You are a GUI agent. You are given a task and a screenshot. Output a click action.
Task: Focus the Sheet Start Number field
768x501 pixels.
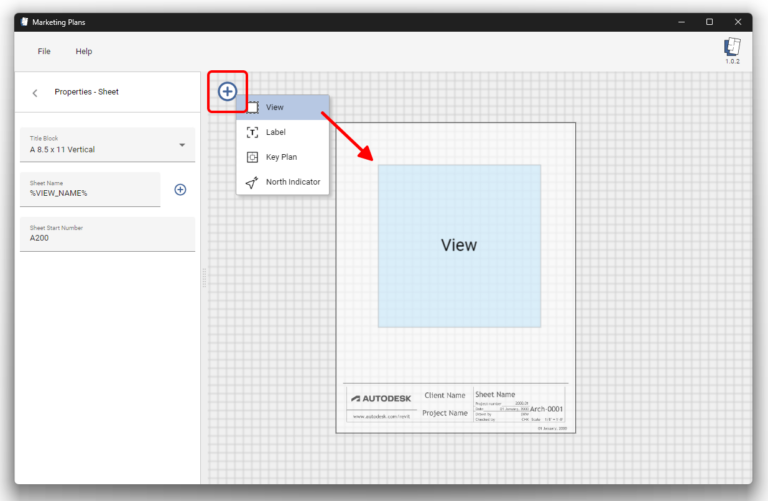pyautogui.click(x=107, y=234)
